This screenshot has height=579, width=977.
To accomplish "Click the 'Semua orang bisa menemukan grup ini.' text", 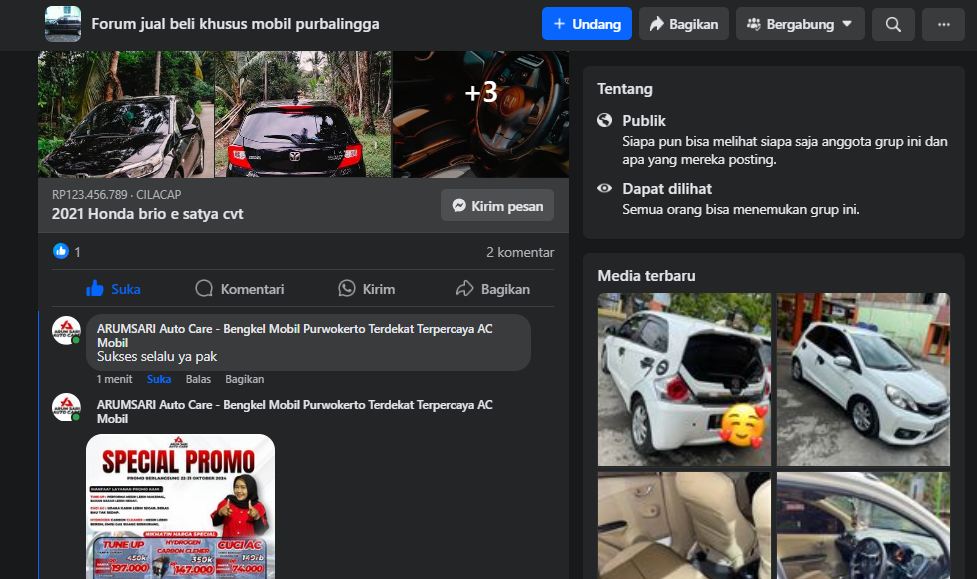I will pyautogui.click(x=741, y=209).
